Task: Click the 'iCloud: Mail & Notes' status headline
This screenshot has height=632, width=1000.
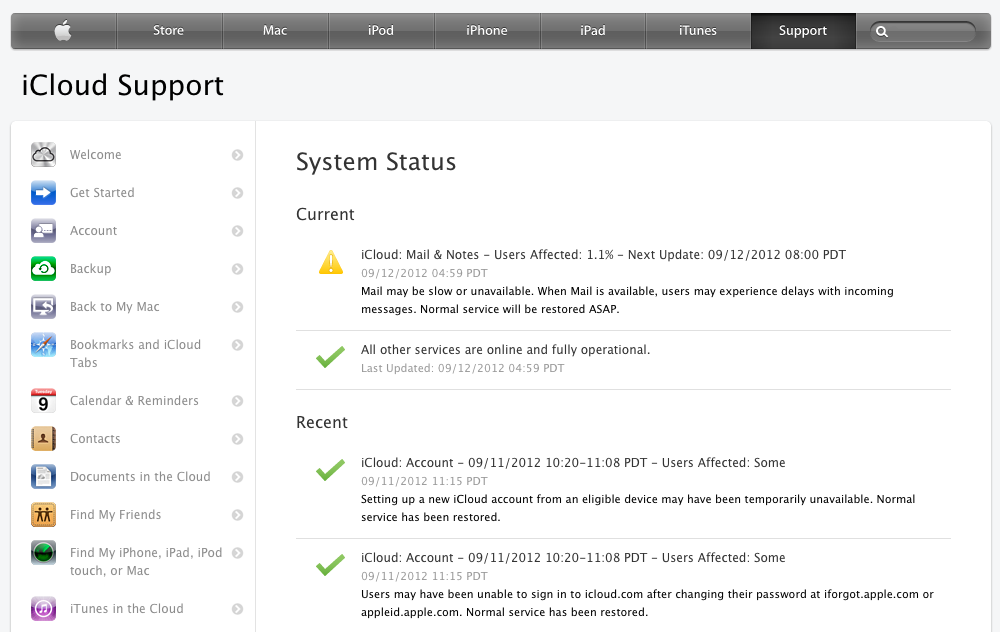Action: (x=603, y=254)
